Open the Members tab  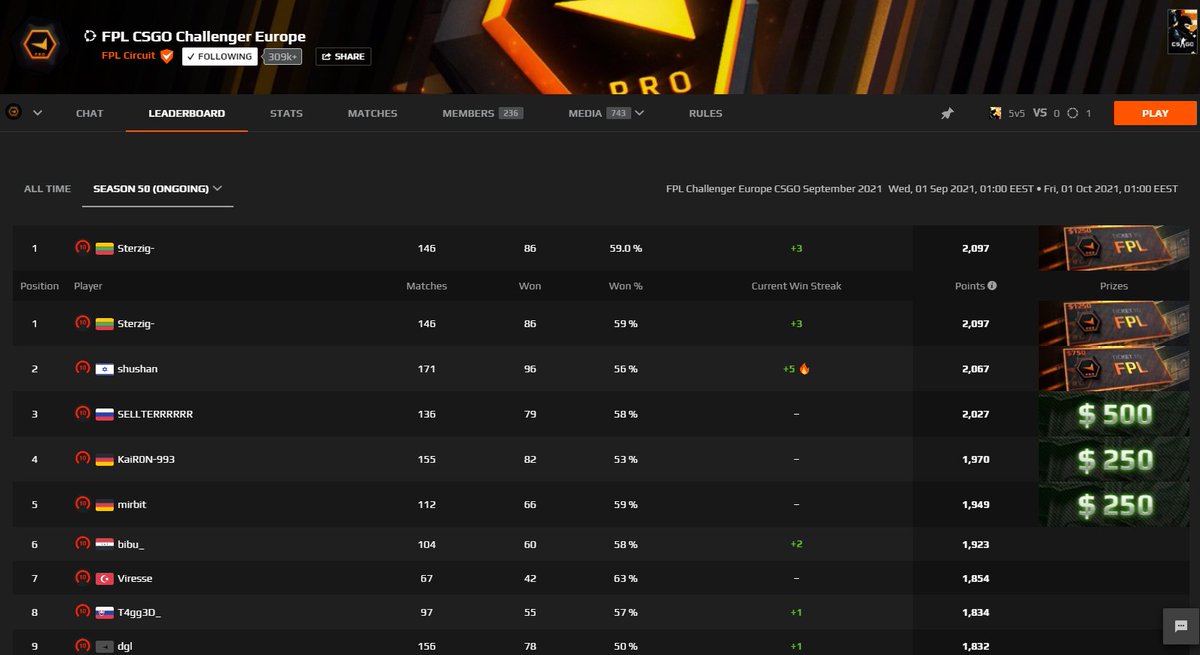(482, 113)
